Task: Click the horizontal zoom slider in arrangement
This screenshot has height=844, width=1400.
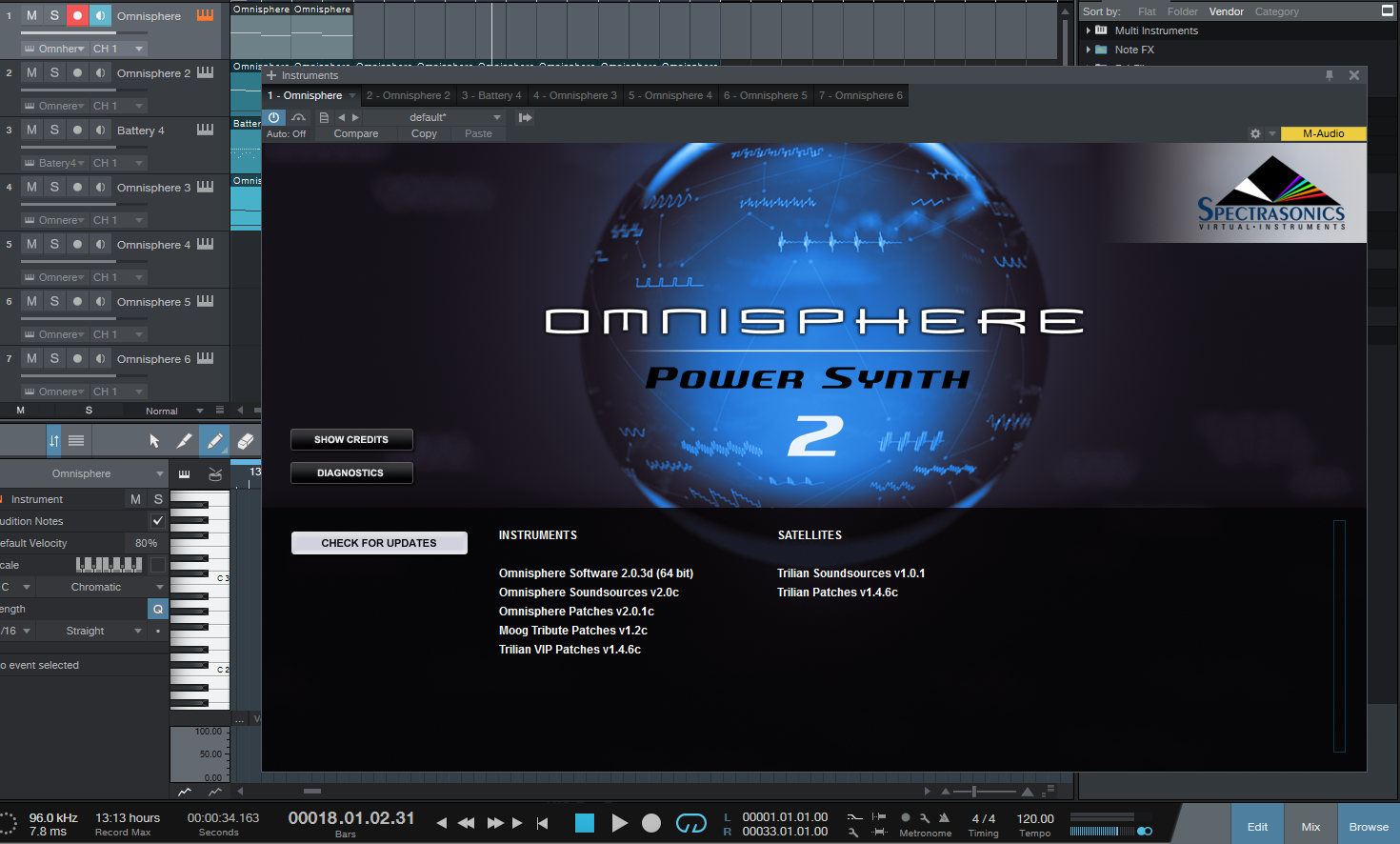Action: [986, 792]
